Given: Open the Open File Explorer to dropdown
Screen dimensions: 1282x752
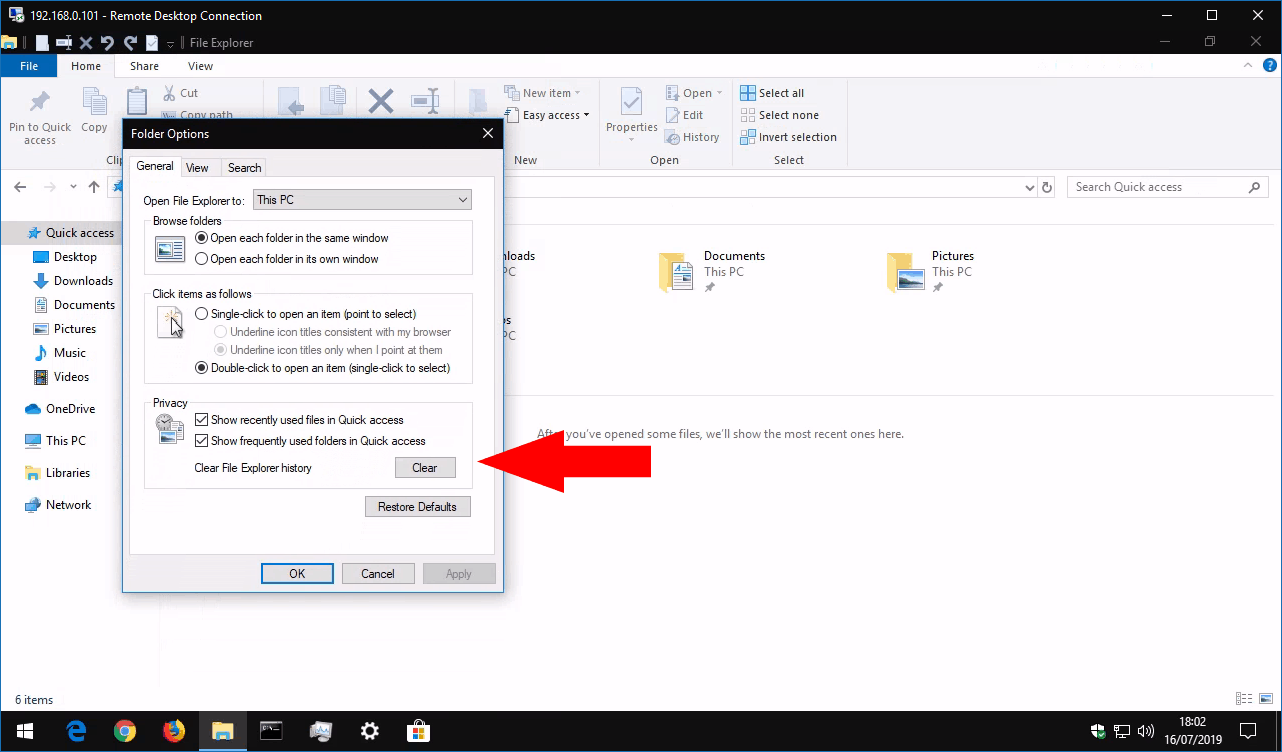Looking at the screenshot, I should [362, 200].
